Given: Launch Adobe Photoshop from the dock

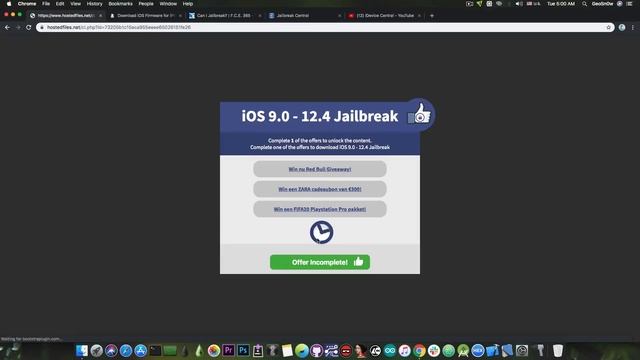Looking at the screenshot, I should coord(243,350).
